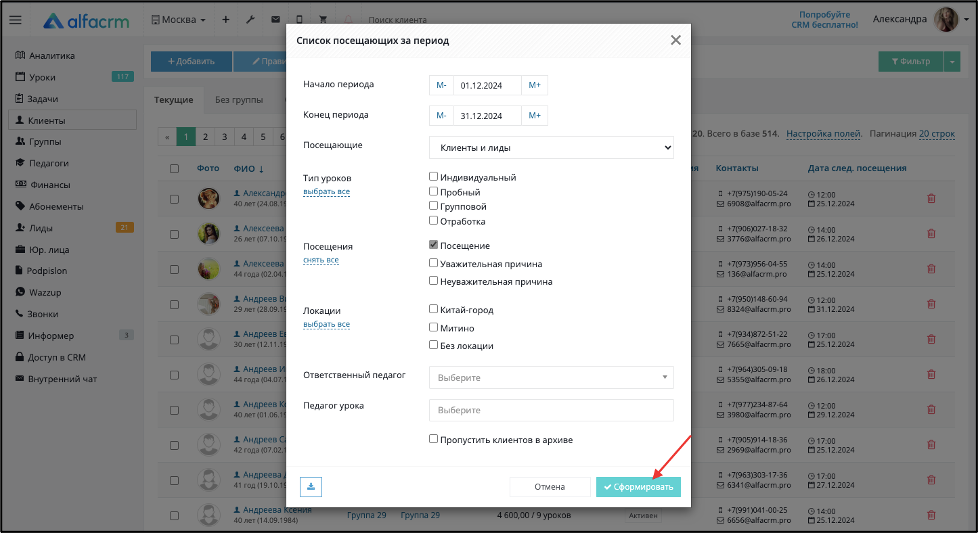Click the download icon in dialog footer

click(311, 487)
